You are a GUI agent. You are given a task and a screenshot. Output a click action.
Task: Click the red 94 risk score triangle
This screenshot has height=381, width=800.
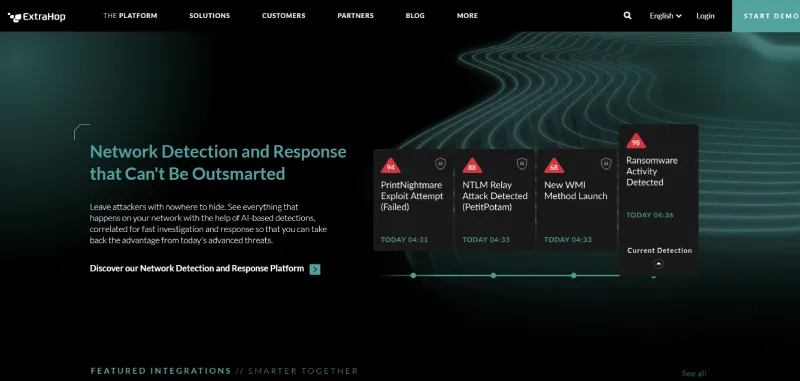click(390, 165)
